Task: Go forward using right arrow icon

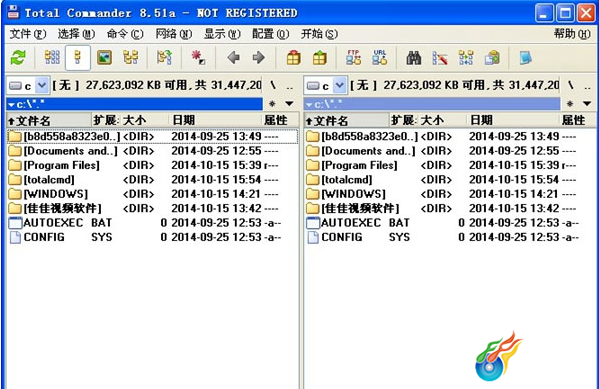Action: tap(259, 58)
